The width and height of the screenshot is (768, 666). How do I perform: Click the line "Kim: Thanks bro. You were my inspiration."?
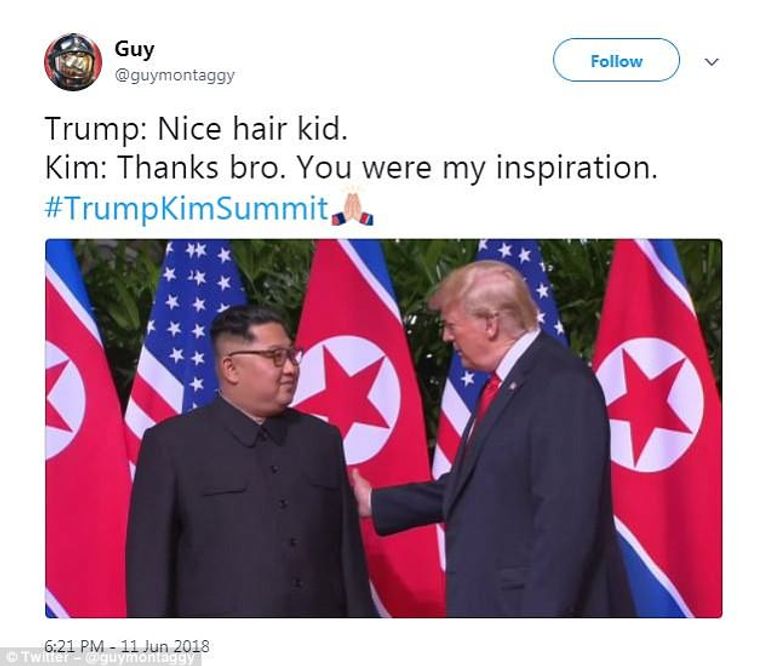point(351,168)
